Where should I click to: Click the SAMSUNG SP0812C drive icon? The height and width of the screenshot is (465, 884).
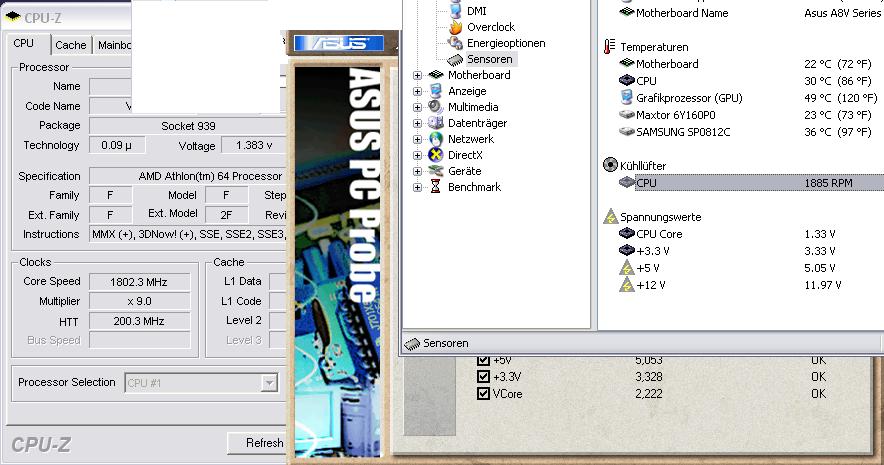click(x=627, y=131)
